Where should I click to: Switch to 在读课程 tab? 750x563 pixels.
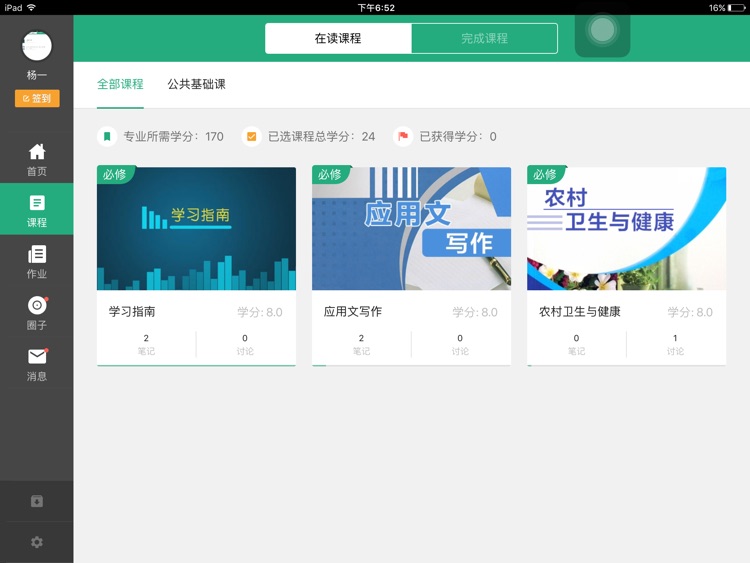(338, 38)
